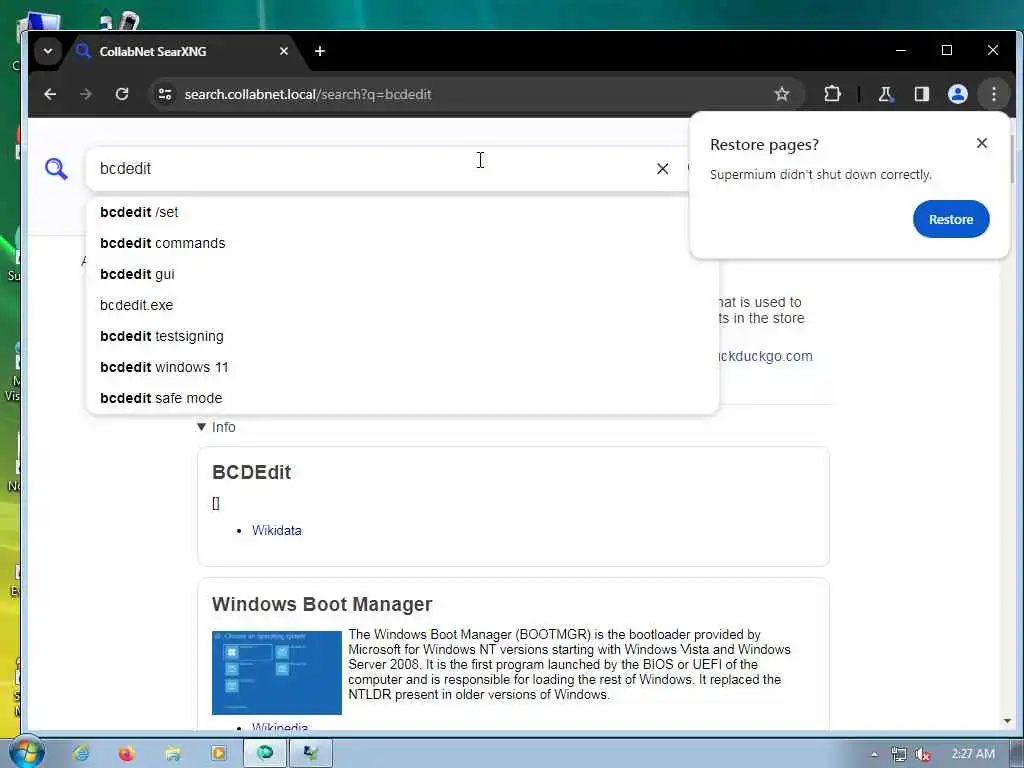This screenshot has width=1024, height=768.
Task: Collapse the Info section
Action: tap(216, 427)
